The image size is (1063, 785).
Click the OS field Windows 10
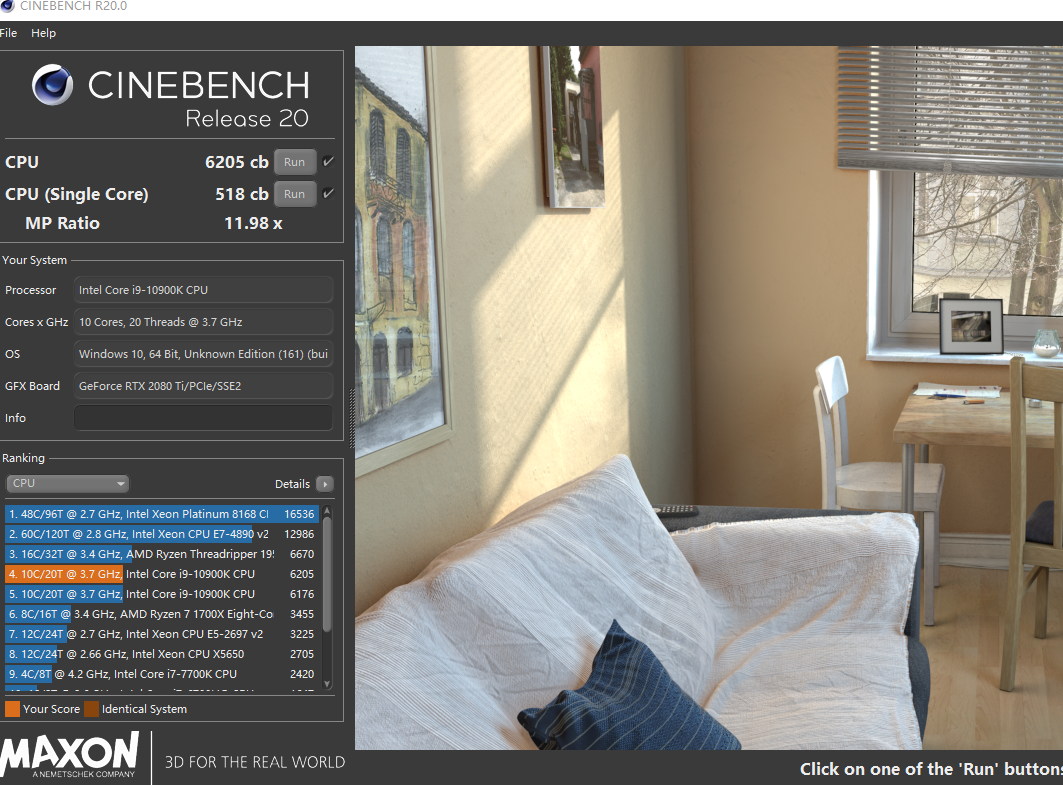pos(203,354)
